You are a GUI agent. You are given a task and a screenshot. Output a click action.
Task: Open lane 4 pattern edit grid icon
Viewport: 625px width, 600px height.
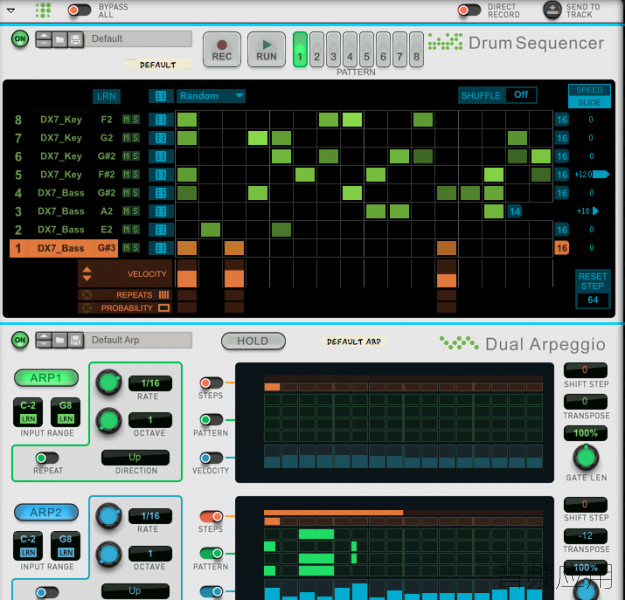161,193
